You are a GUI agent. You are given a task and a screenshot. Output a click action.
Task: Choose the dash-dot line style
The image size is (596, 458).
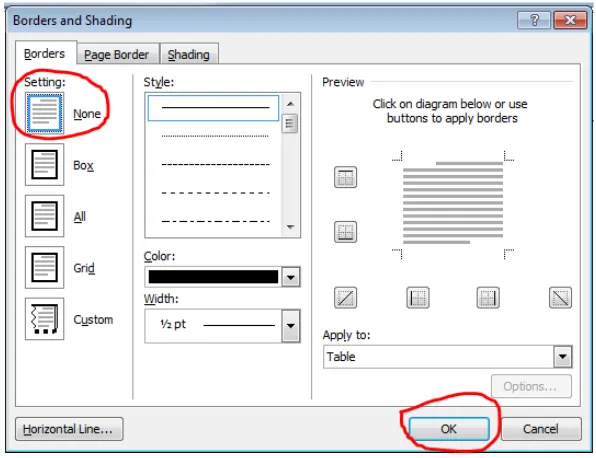pos(215,221)
